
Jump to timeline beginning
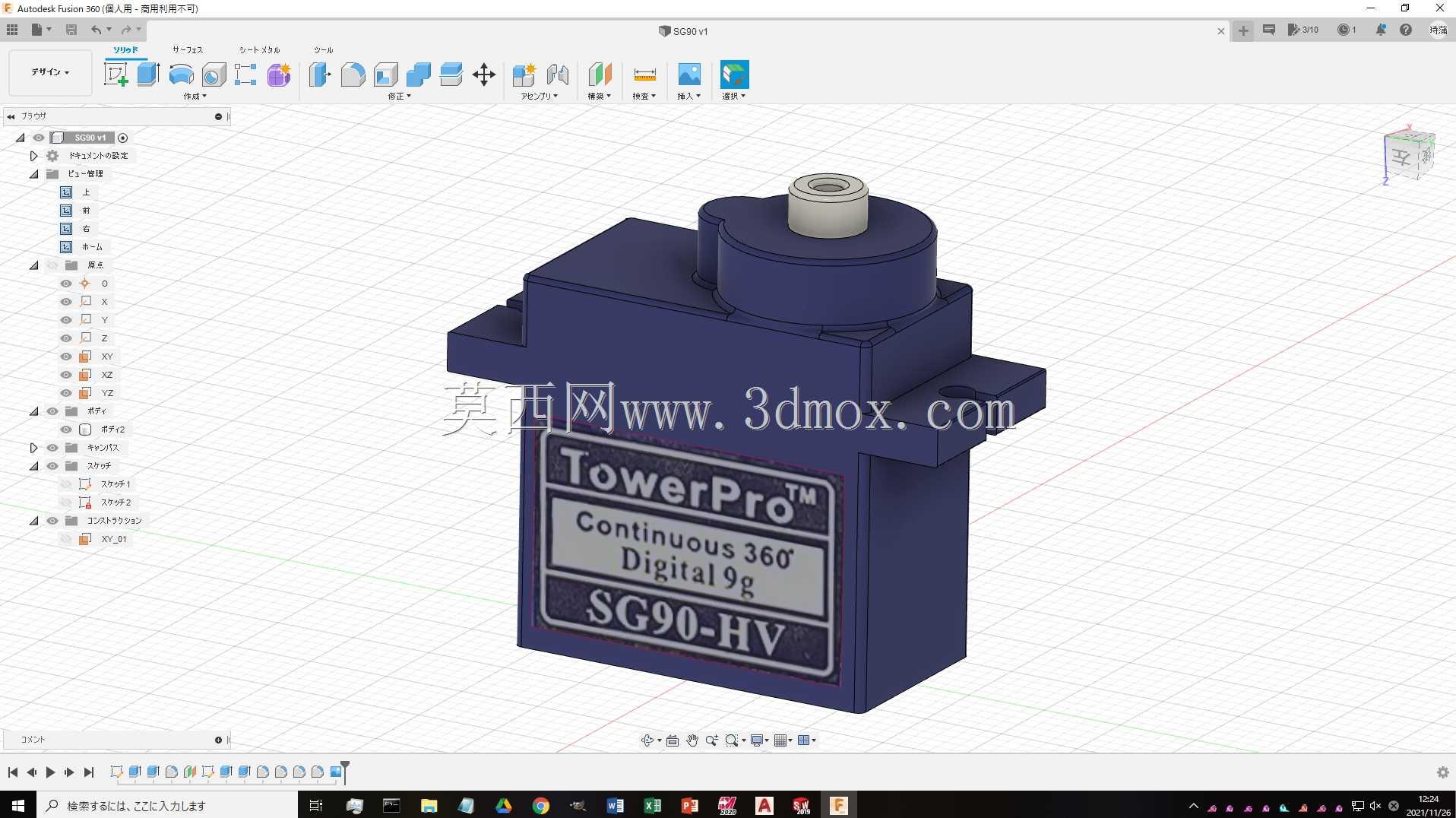point(13,772)
